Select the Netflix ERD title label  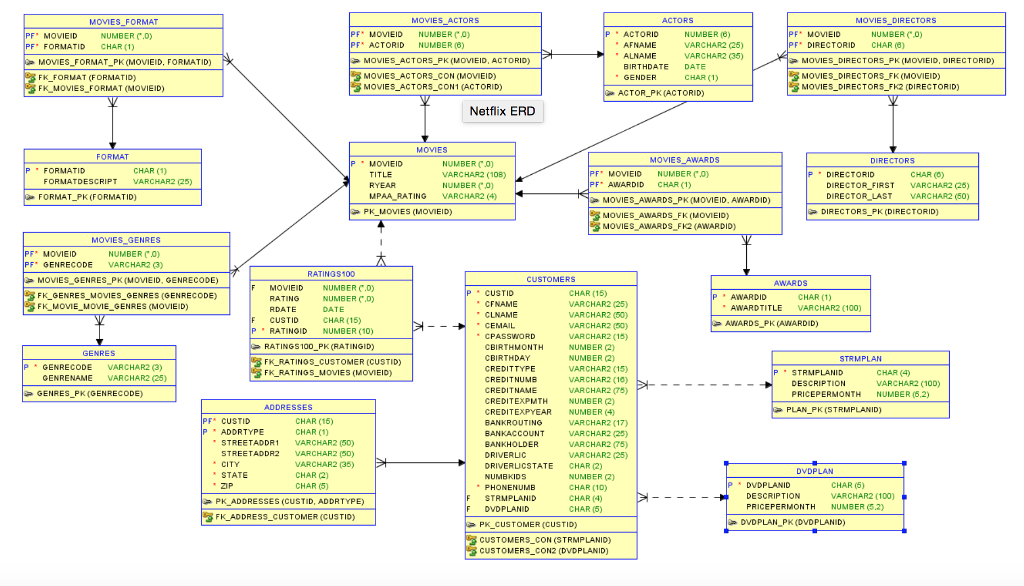point(502,111)
